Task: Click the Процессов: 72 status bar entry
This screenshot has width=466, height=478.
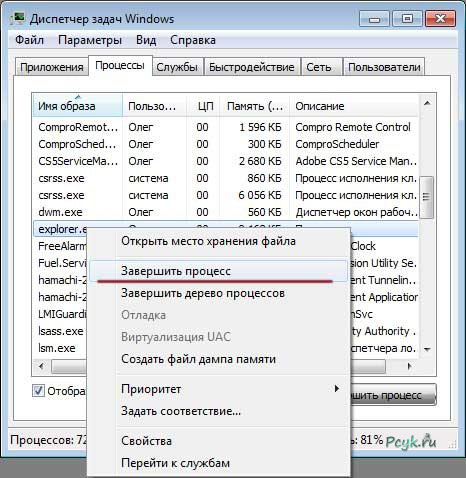Action: (x=49, y=440)
